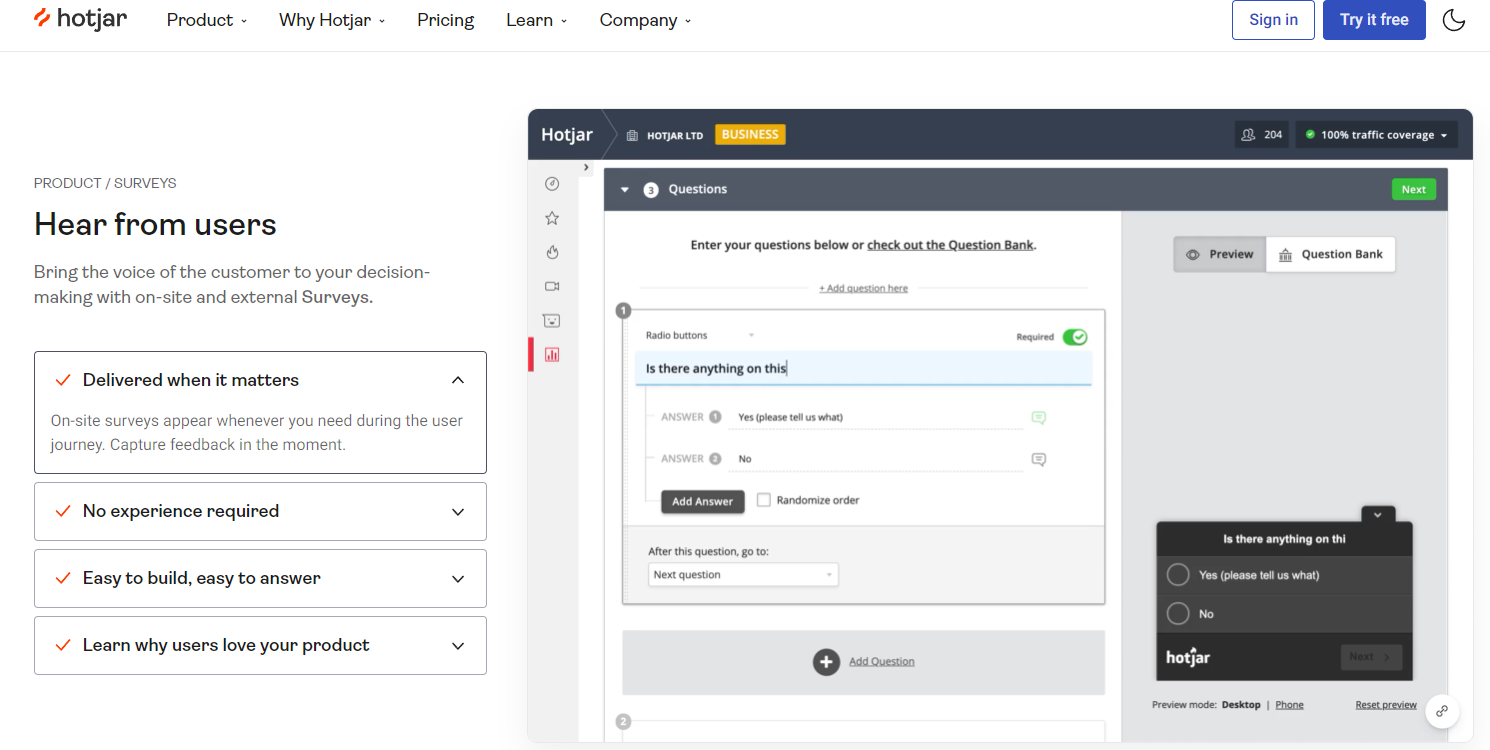Check the Randomize order checkbox
Screen dimensions: 1490x750
[764, 500]
